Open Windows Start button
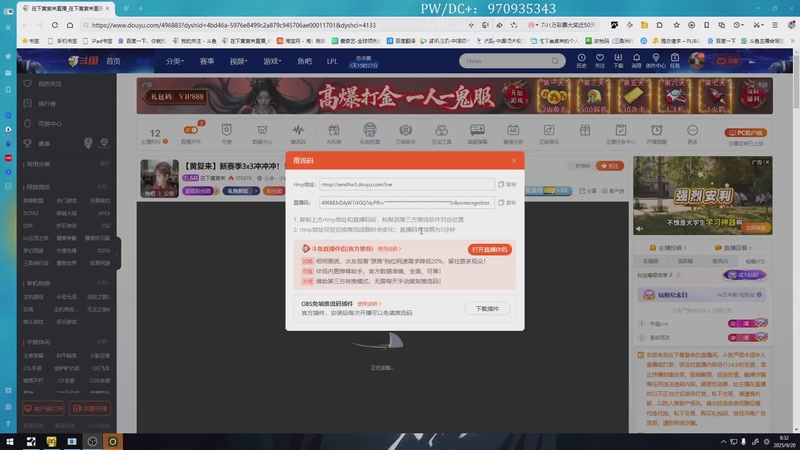Viewport: 800px width, 450px height. (10, 441)
